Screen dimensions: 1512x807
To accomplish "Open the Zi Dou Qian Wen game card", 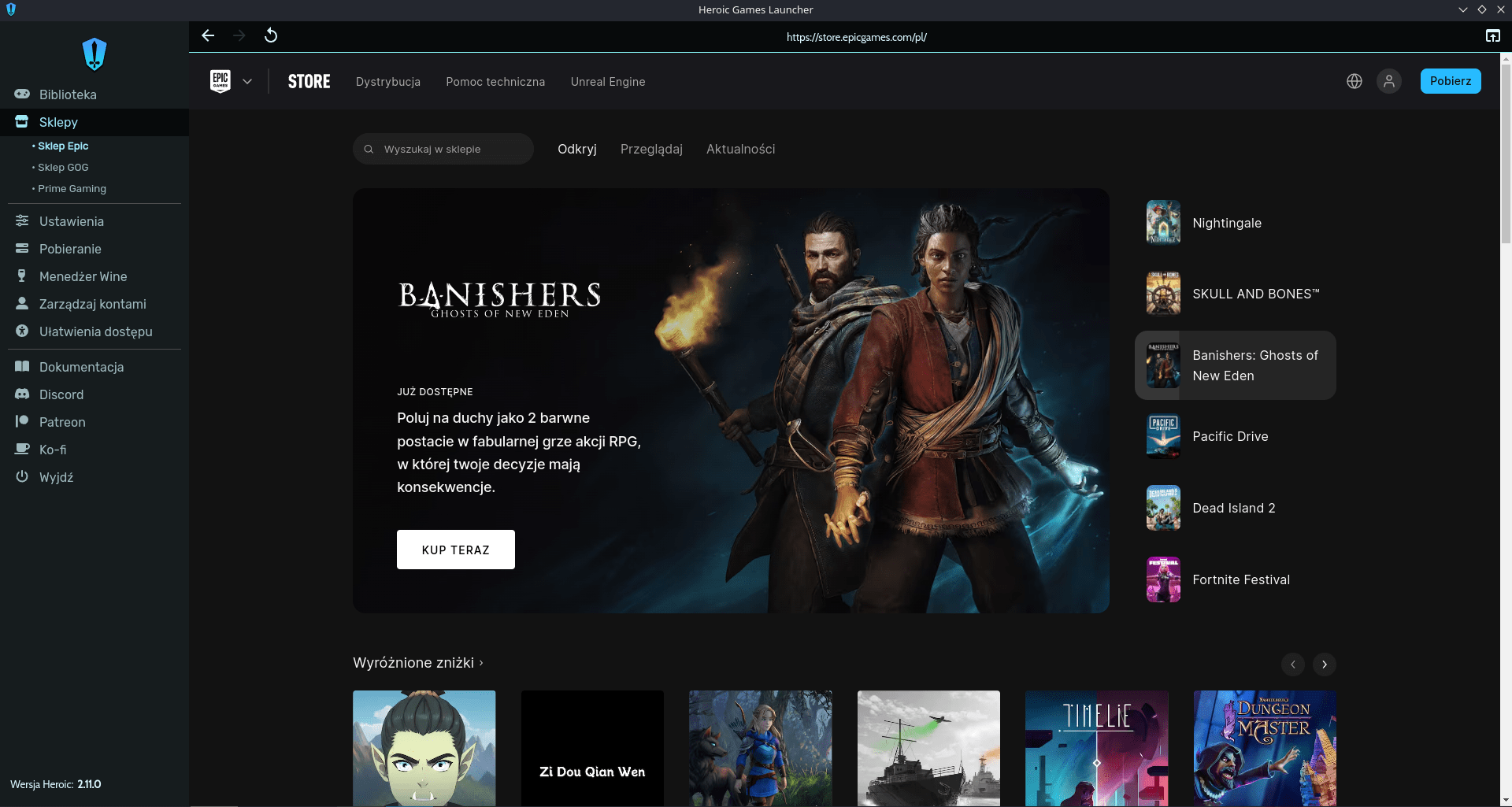I will click(x=592, y=748).
